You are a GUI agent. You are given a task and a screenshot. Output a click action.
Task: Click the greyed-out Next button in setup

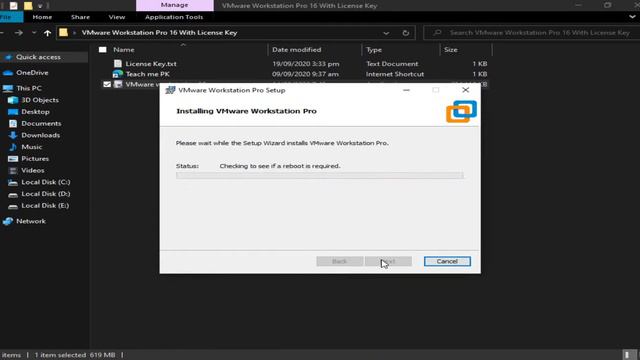(x=388, y=261)
